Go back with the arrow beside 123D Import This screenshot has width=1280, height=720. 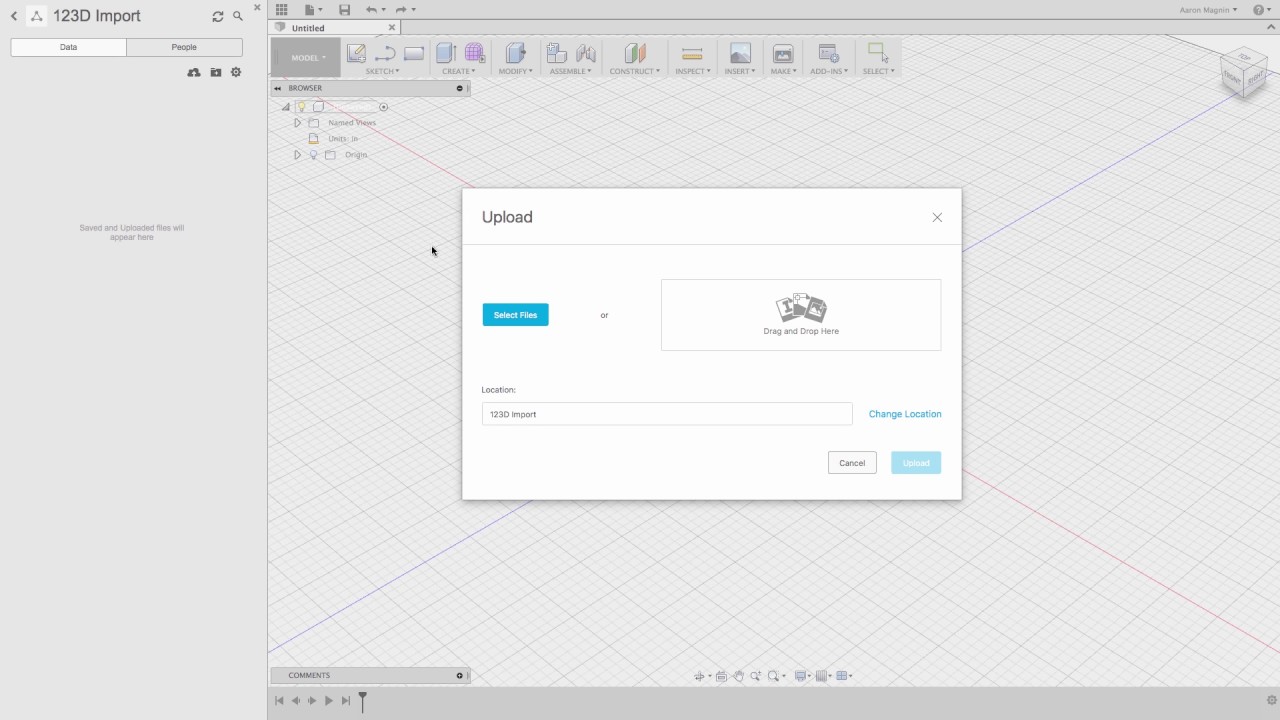pyautogui.click(x=14, y=16)
